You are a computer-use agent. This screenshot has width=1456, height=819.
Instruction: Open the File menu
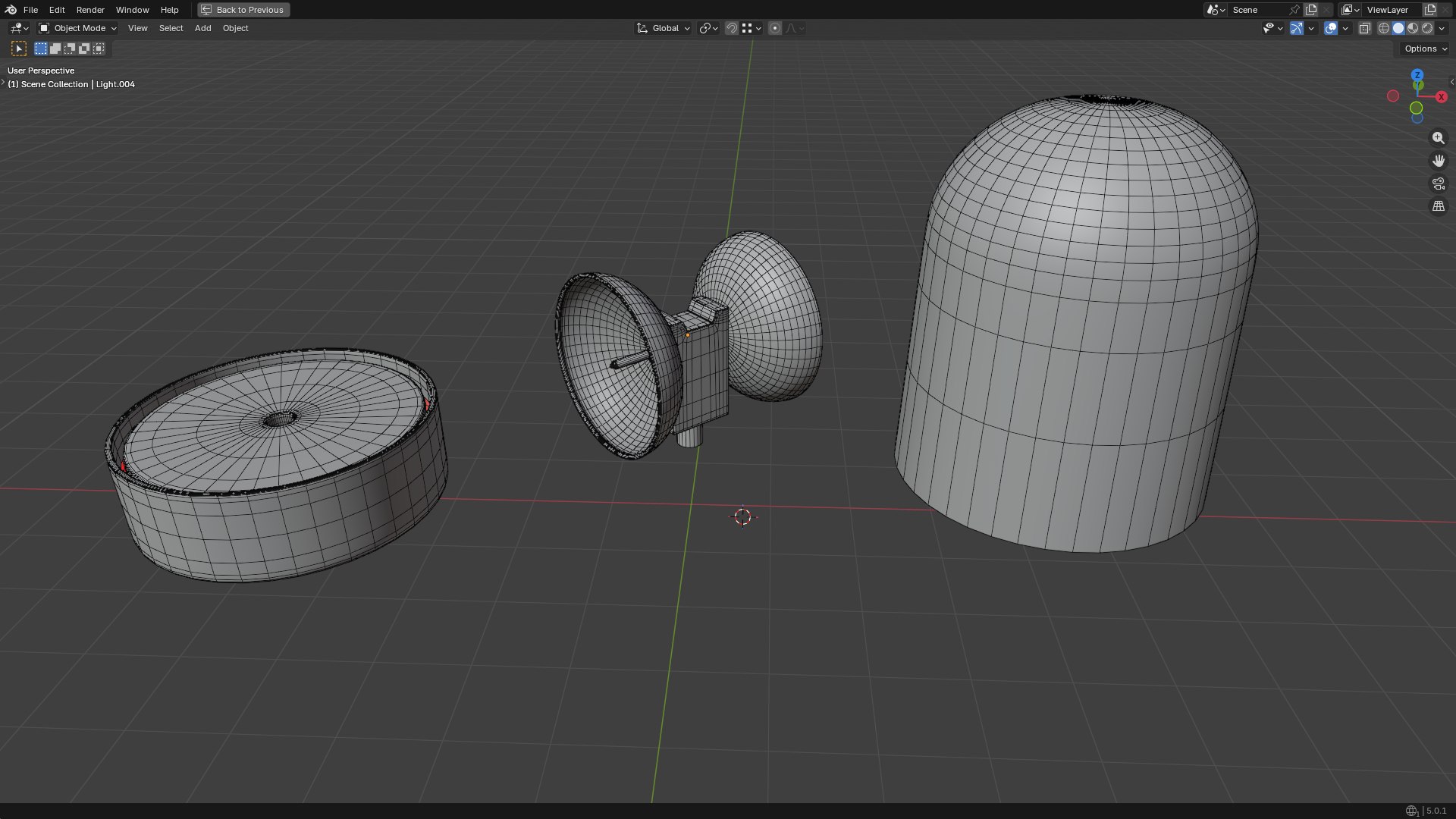click(x=30, y=10)
